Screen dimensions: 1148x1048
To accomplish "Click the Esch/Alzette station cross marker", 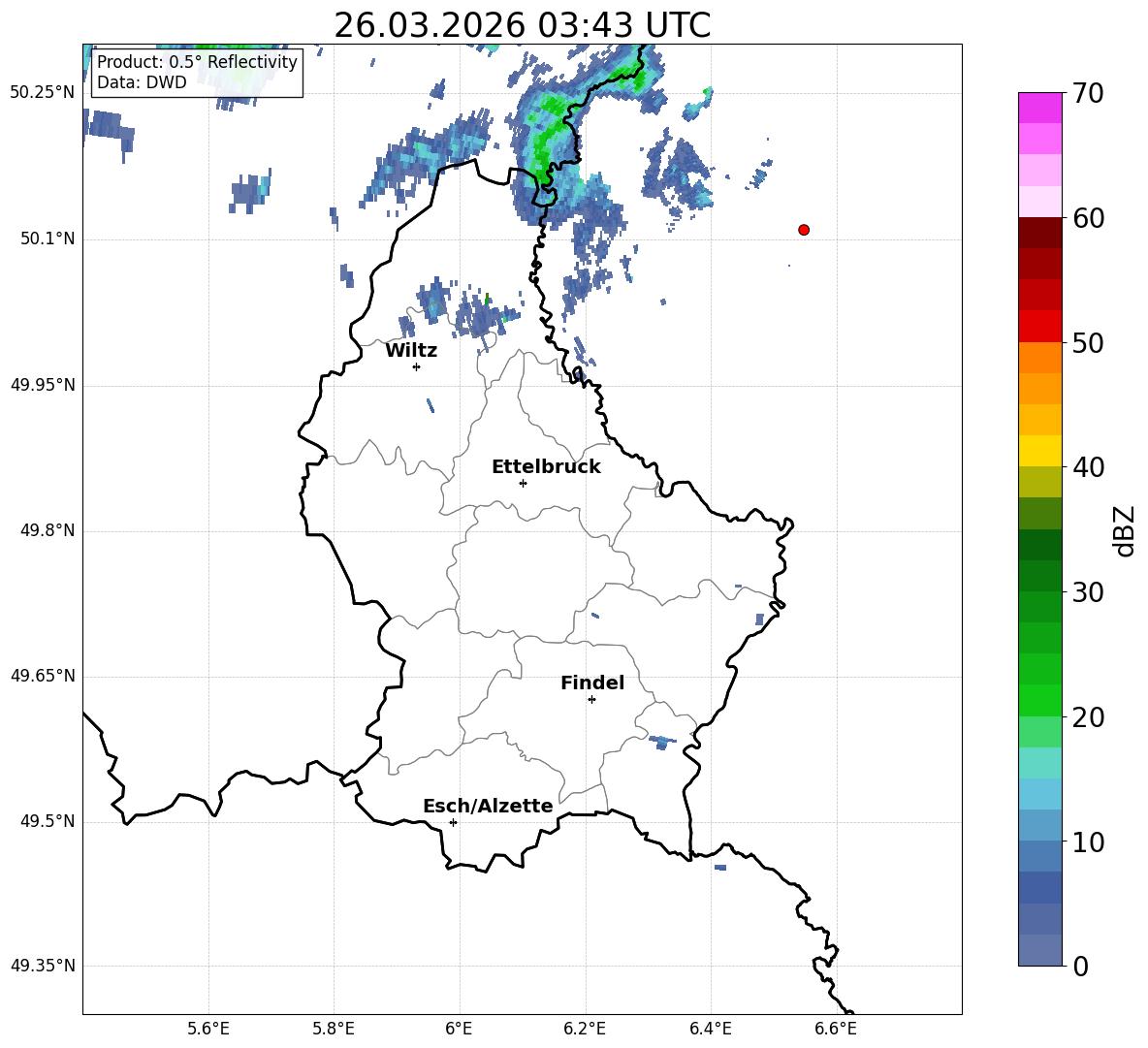I will [x=453, y=822].
